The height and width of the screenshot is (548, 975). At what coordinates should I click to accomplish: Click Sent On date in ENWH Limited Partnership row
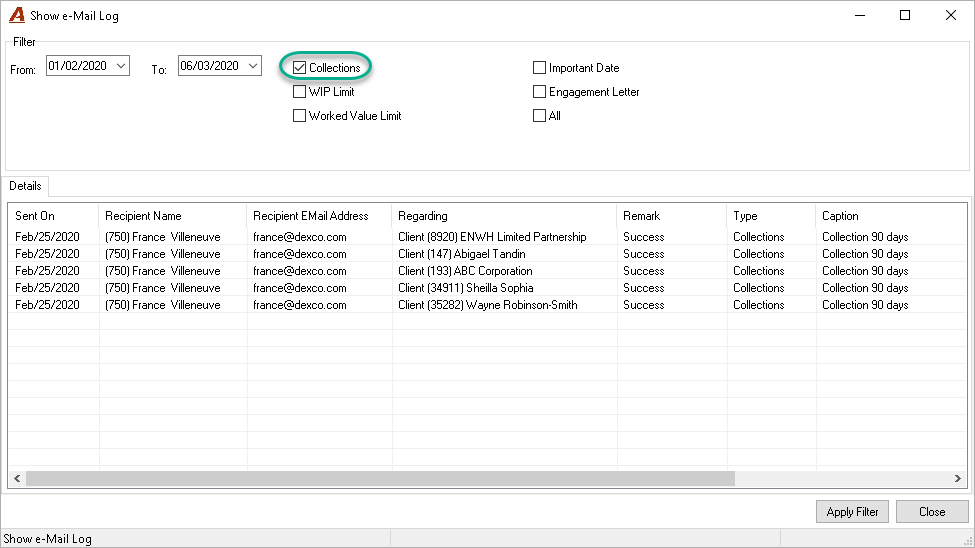coord(47,237)
